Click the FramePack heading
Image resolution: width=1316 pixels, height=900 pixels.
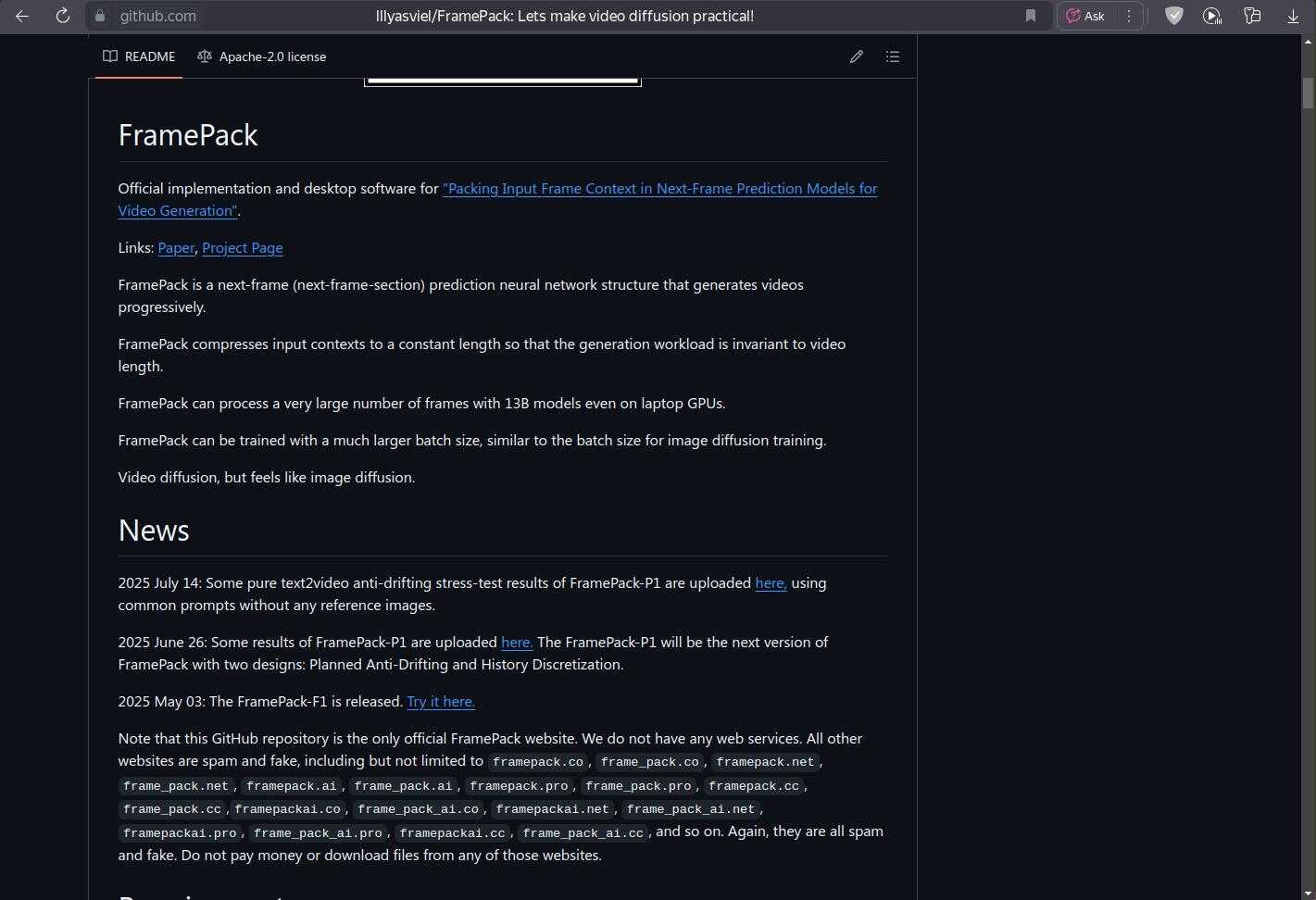(x=188, y=135)
